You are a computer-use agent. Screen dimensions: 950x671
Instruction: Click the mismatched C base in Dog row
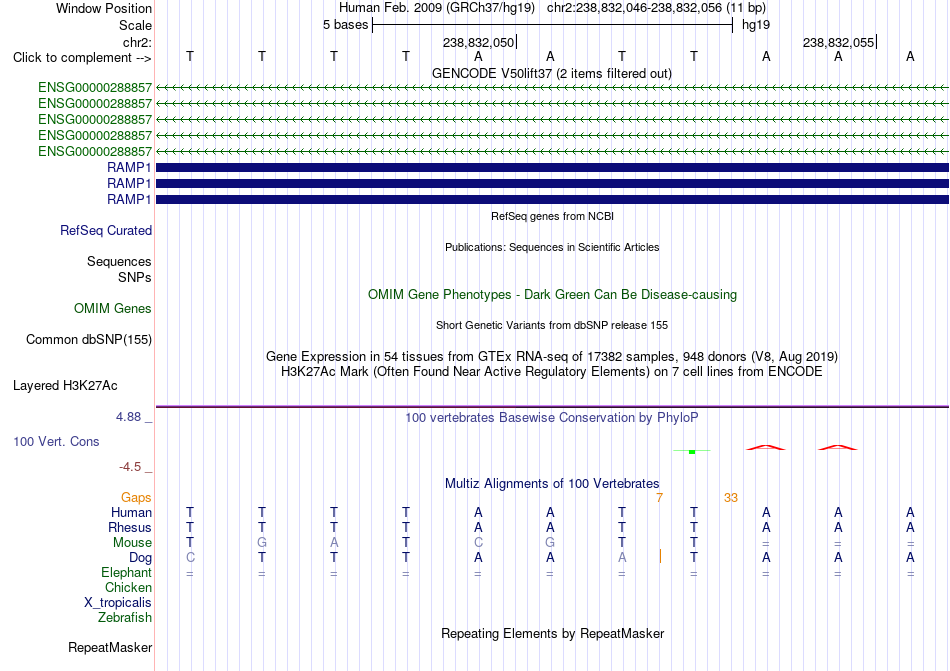point(190,558)
